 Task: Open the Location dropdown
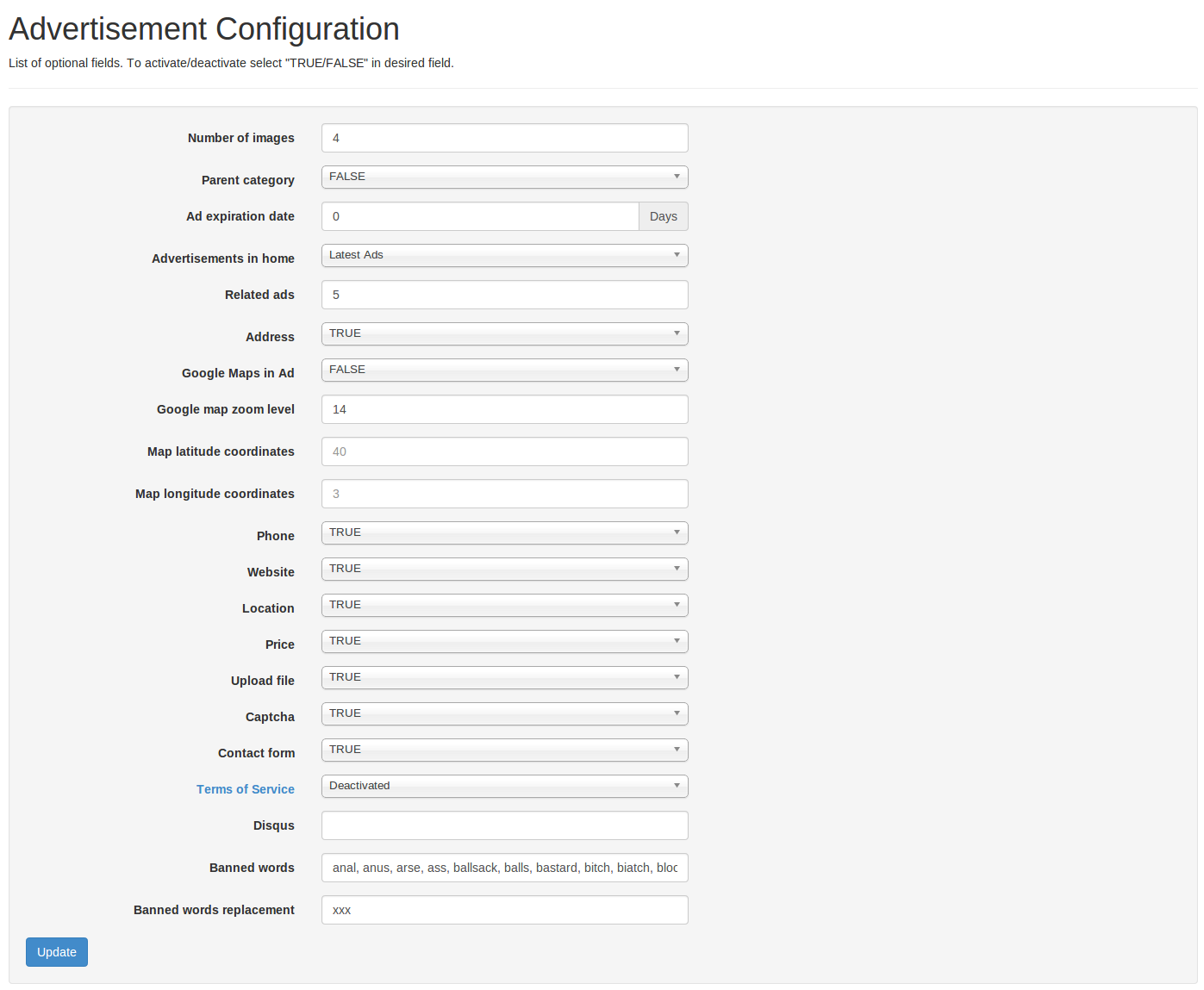click(x=504, y=605)
